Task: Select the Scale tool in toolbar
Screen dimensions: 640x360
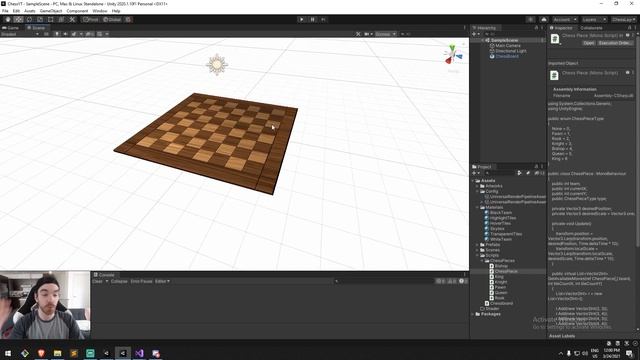Action: (x=40, y=19)
